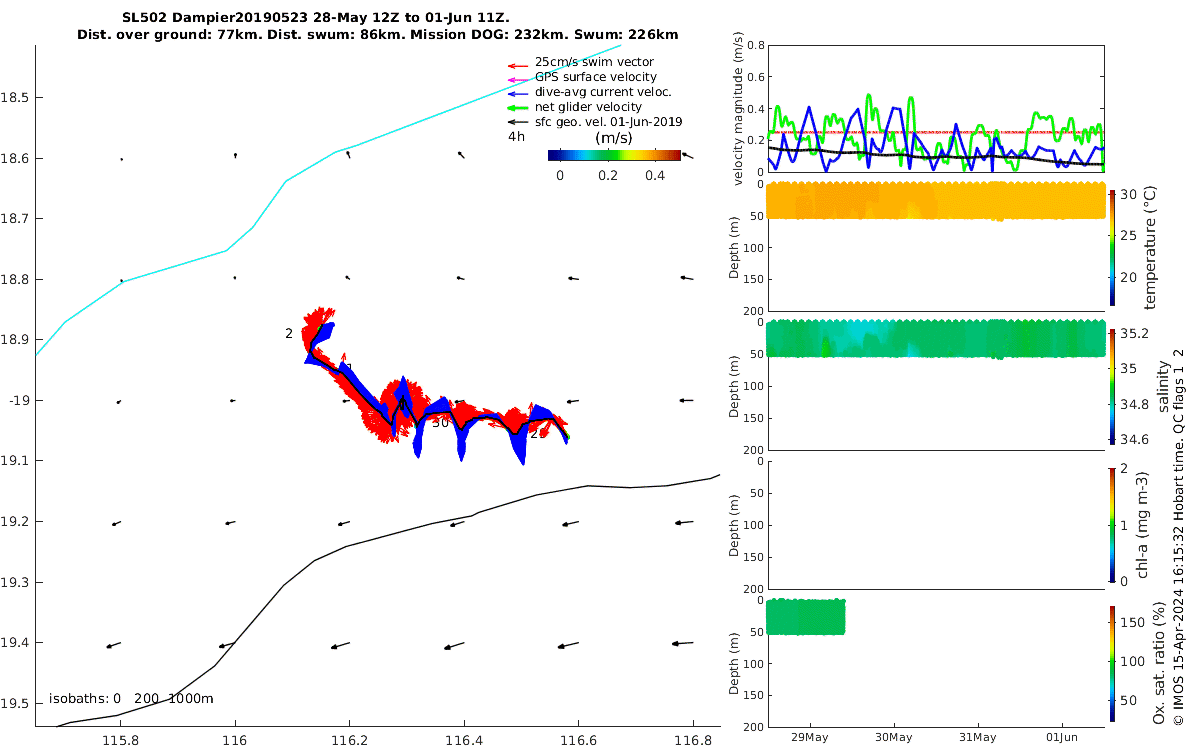
Task: Select the 'sfc geo. vel. 01-Jun-2019' legend label
Action: 609,122
